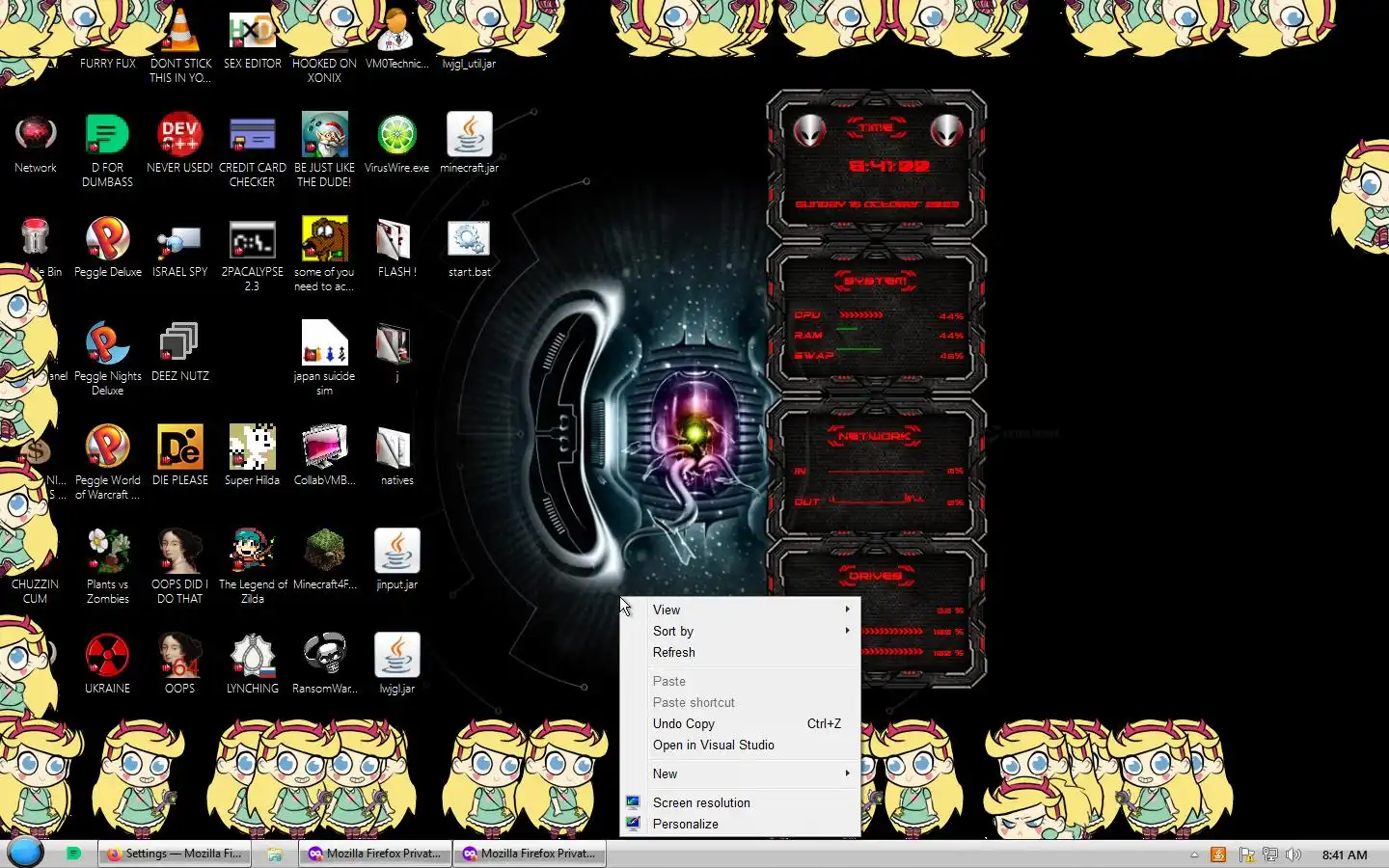Click the TIME gadget panel

click(x=877, y=165)
